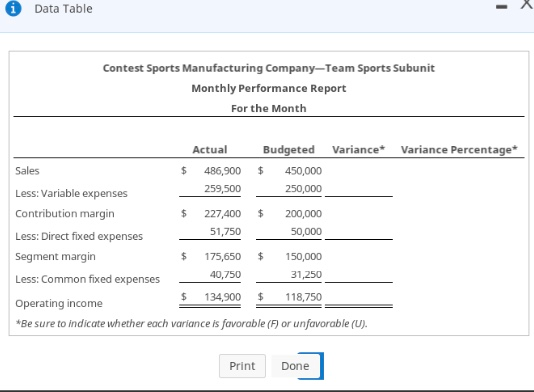Click actual contribution margin 227,400

click(x=222, y=214)
